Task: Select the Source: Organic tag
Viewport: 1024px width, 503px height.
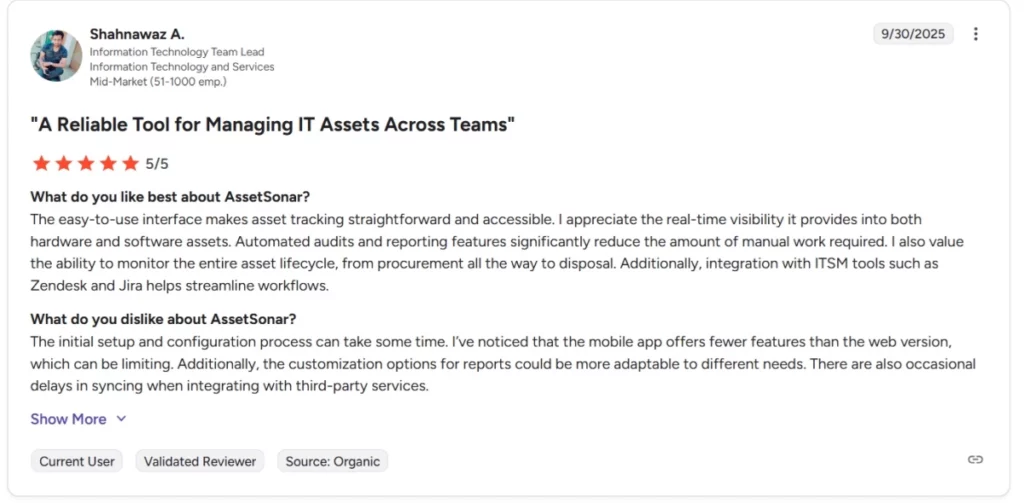Action: (x=332, y=461)
